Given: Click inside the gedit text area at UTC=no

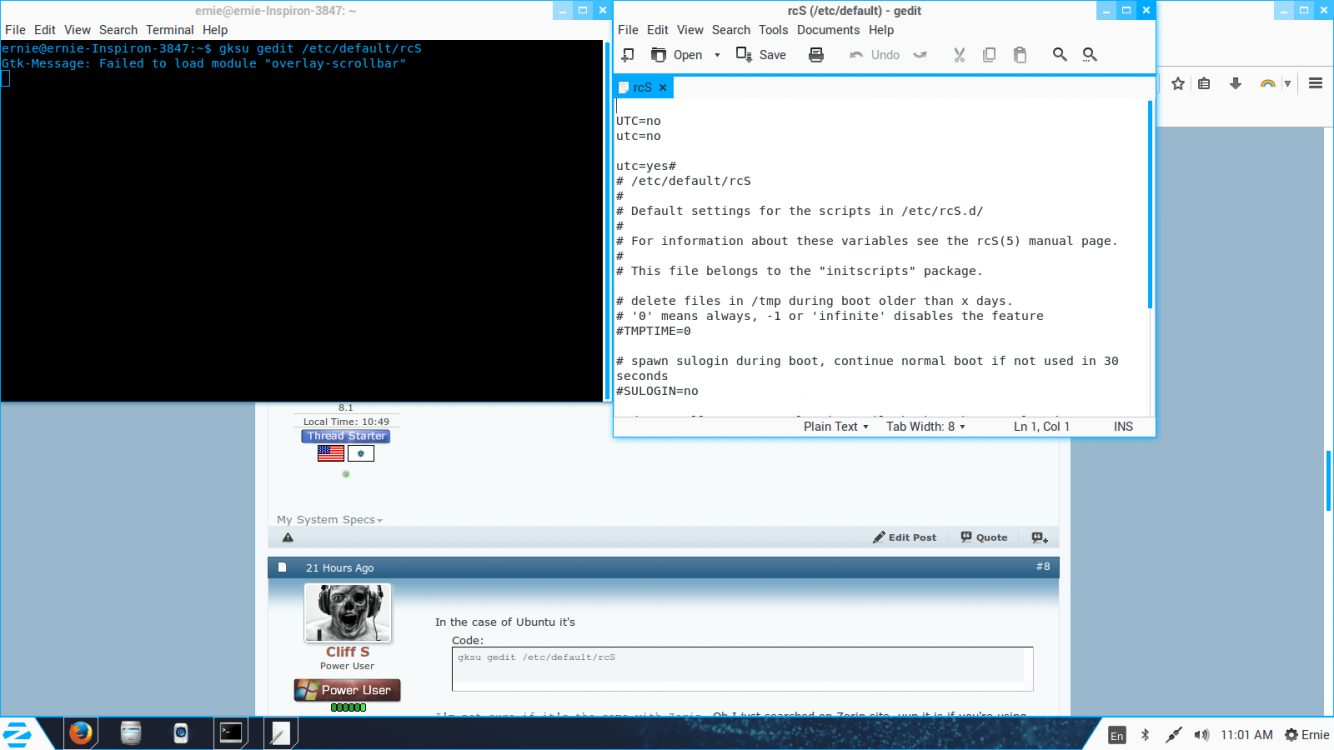Looking at the screenshot, I should pos(638,121).
